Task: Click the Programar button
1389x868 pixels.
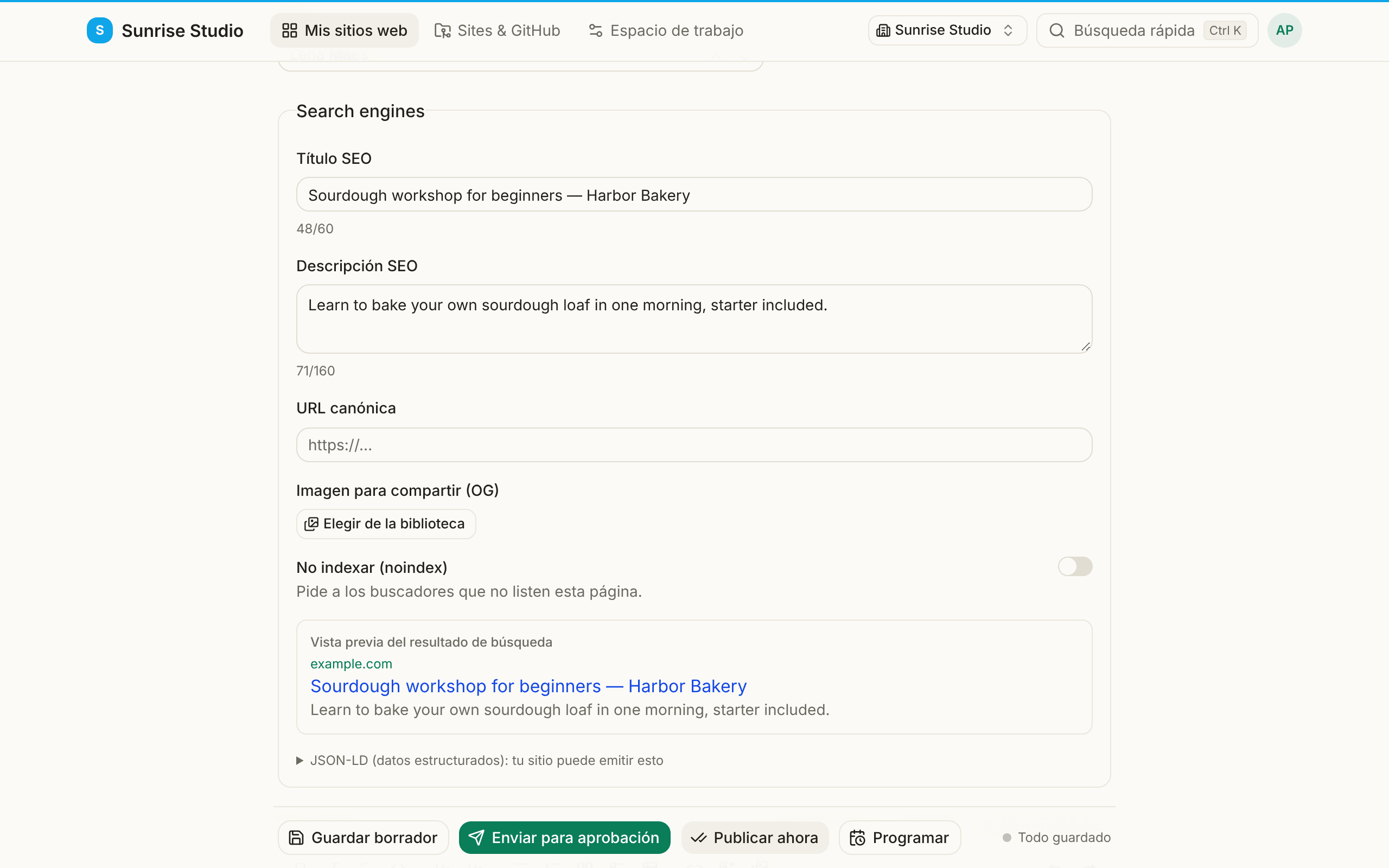Action: click(x=900, y=837)
